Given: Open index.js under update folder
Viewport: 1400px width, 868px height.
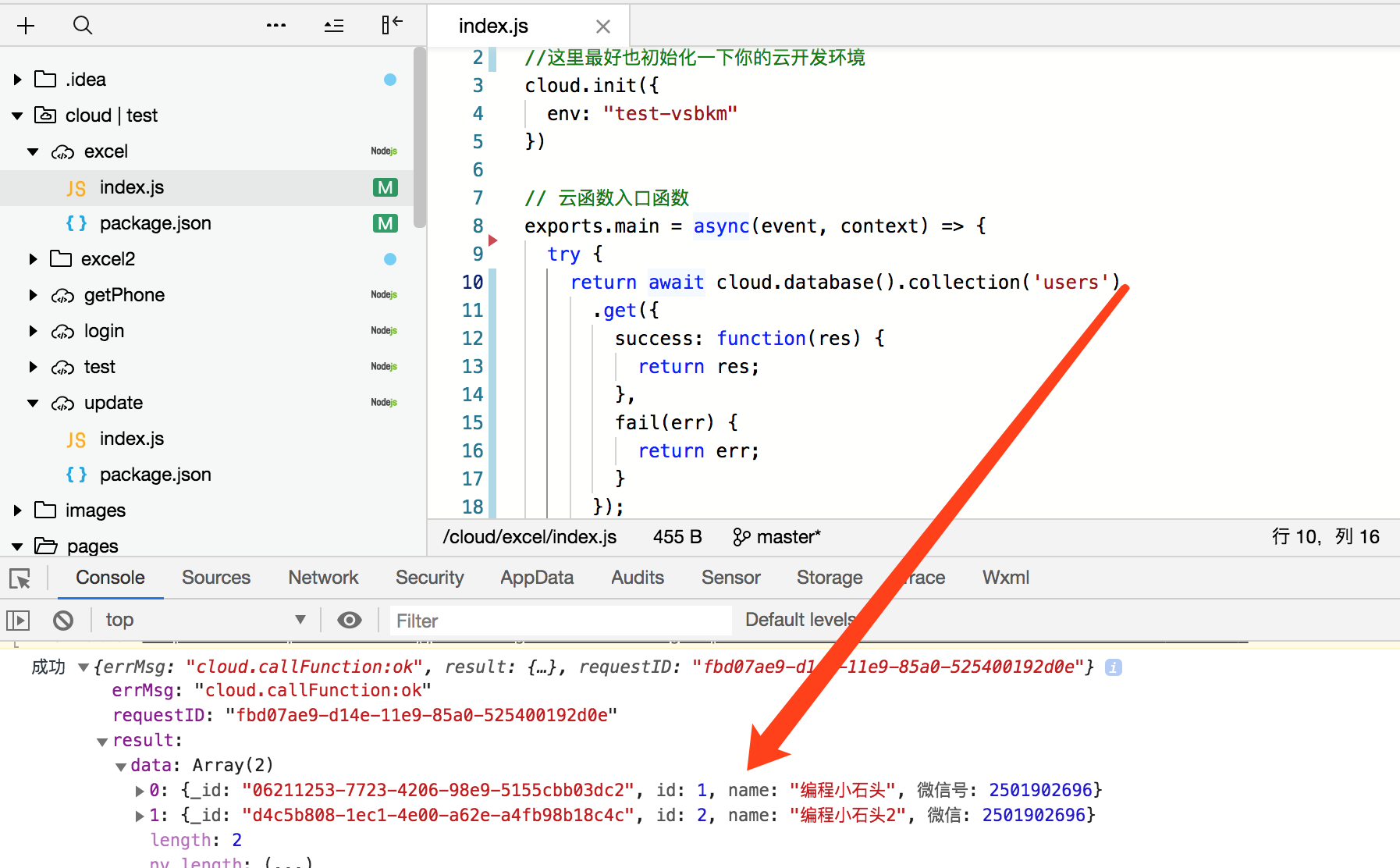Looking at the screenshot, I should [x=132, y=439].
